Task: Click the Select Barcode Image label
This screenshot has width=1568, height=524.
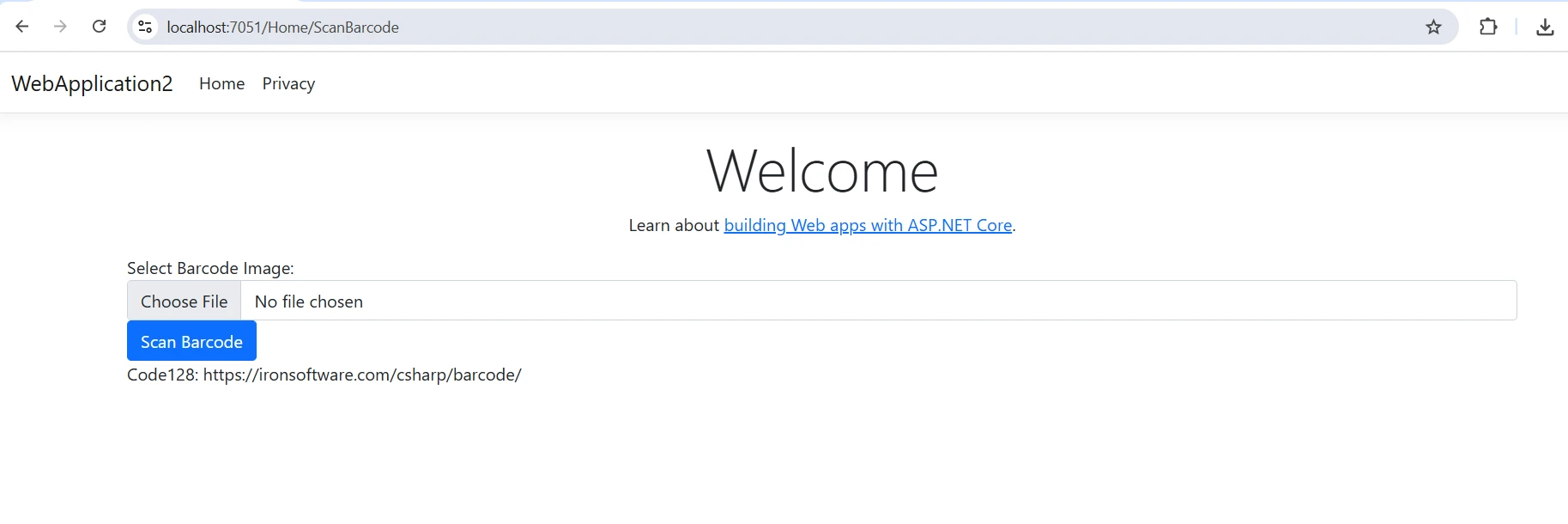Action: click(210, 268)
